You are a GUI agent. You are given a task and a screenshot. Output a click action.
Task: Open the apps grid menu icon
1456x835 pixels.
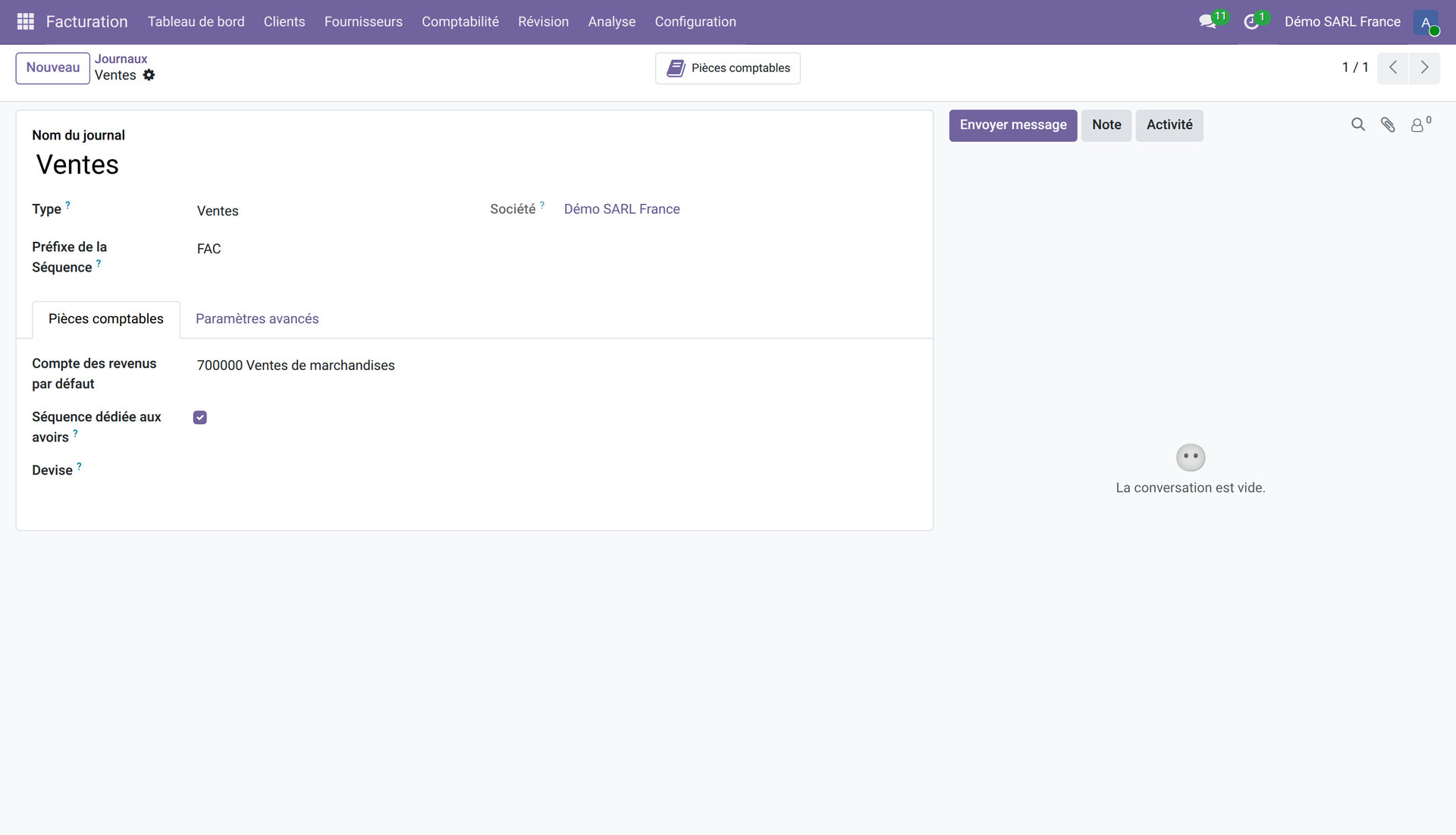coord(25,22)
